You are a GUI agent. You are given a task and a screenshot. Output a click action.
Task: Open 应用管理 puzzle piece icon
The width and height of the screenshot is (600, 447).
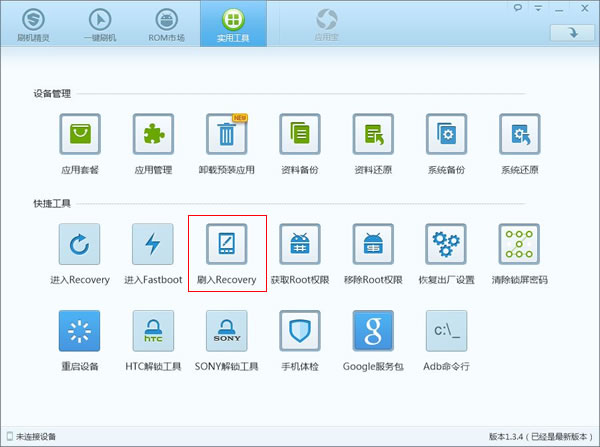[x=153, y=134]
